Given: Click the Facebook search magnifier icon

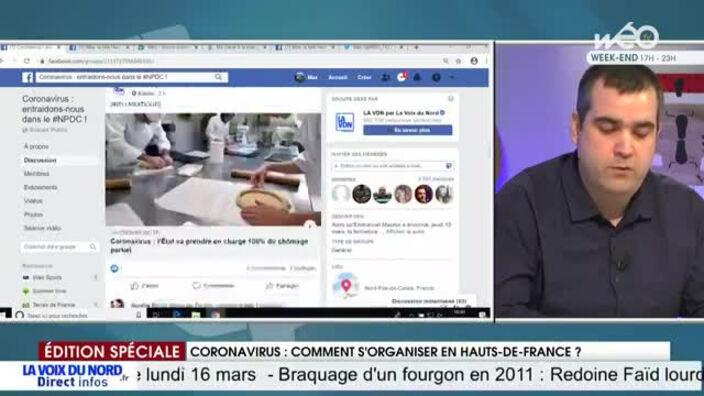Looking at the screenshot, I should click(x=218, y=77).
